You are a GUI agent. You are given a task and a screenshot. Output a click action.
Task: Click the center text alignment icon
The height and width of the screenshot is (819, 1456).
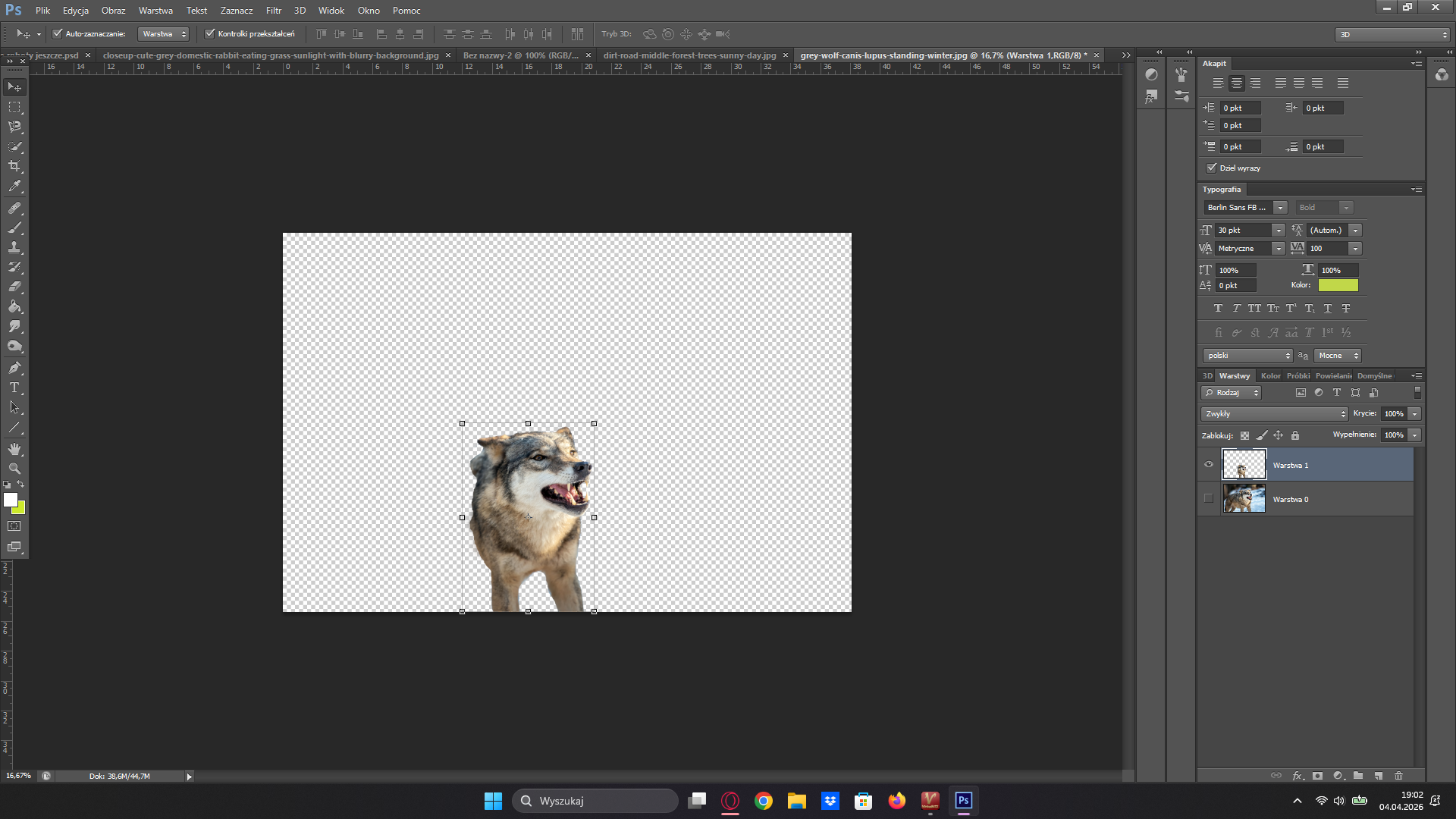pyautogui.click(x=1237, y=83)
